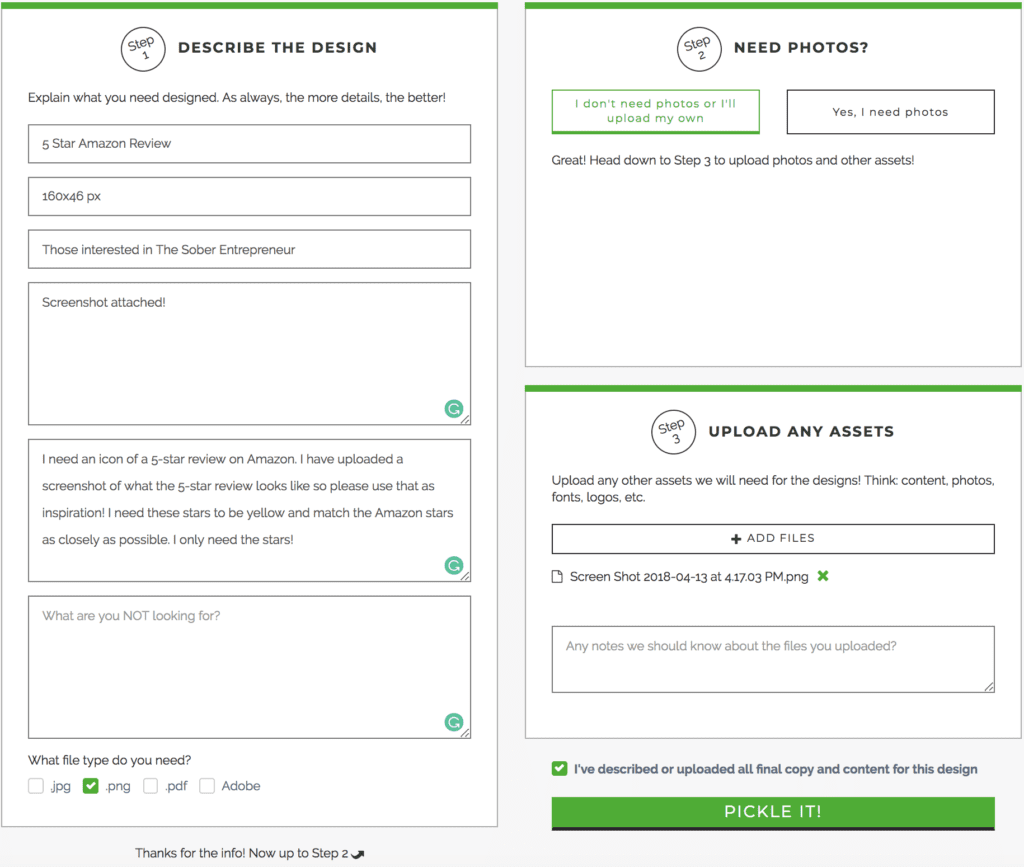The width and height of the screenshot is (1024, 867).
Task: Check the .pdf file type box
Action: click(x=150, y=785)
